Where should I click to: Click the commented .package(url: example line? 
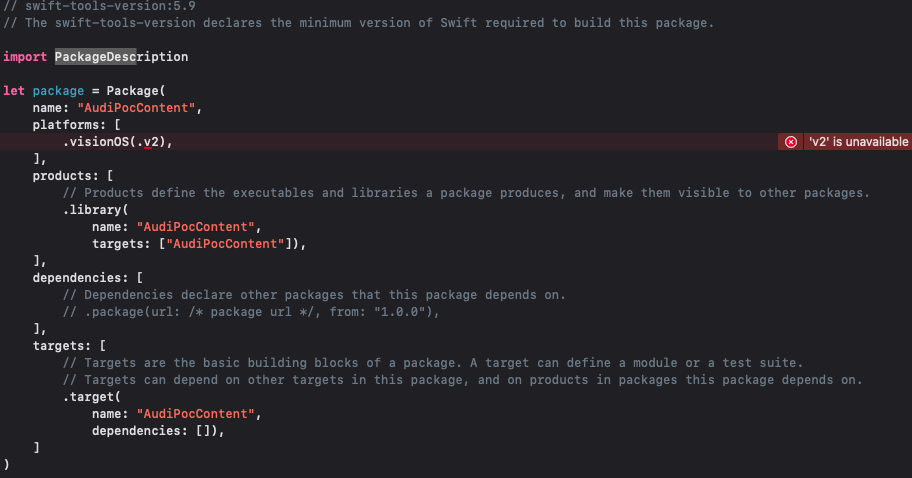click(x=251, y=312)
